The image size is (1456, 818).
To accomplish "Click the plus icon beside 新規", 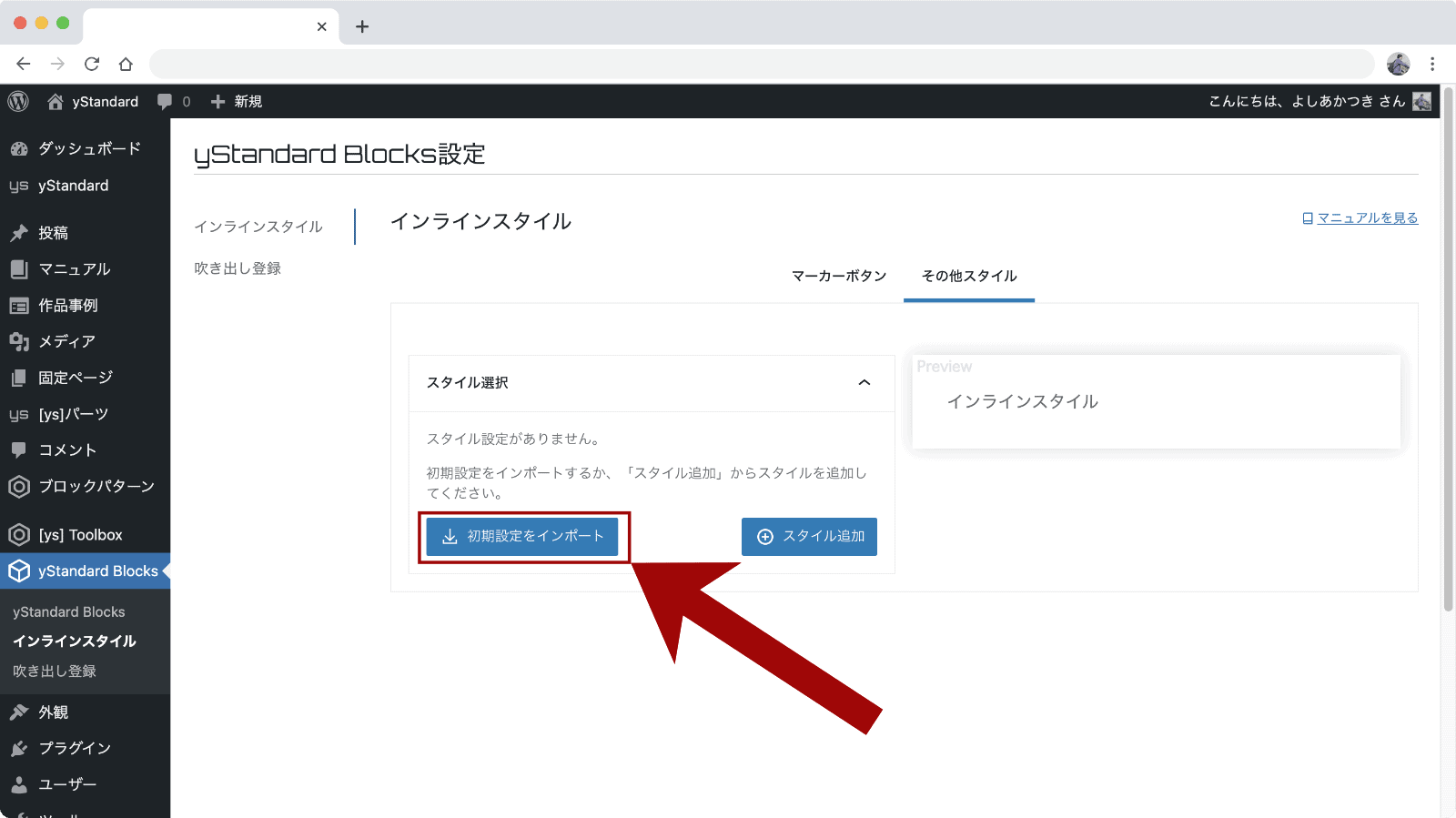I will coord(217,102).
